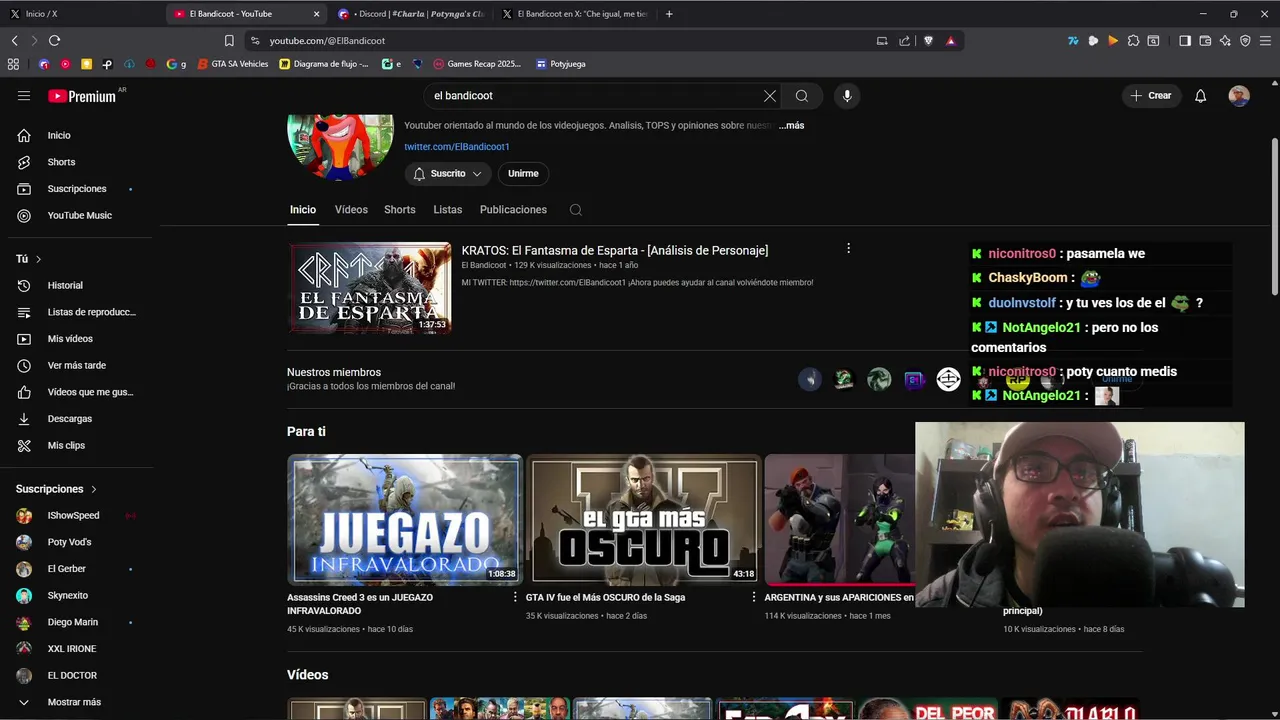The image size is (1280, 720).
Task: Play the El GTA más OSCURO thumbnail
Action: 643,520
